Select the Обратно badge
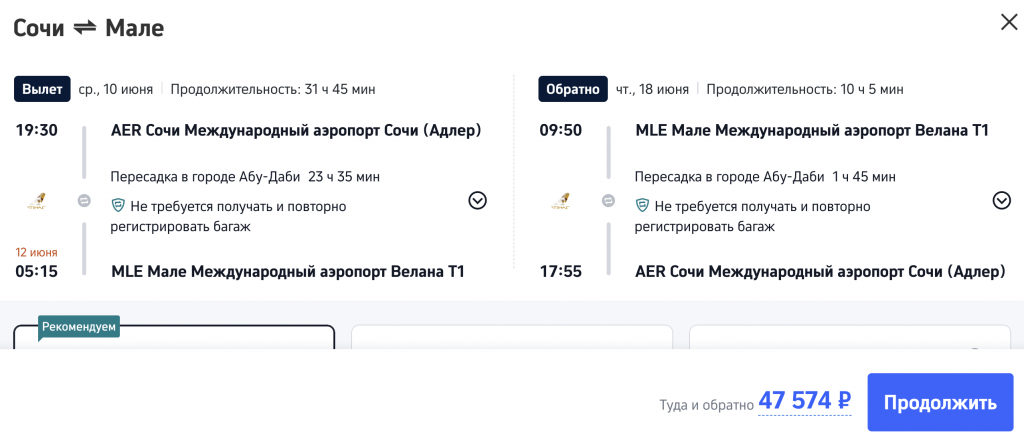The width and height of the screenshot is (1024, 439). click(572, 89)
